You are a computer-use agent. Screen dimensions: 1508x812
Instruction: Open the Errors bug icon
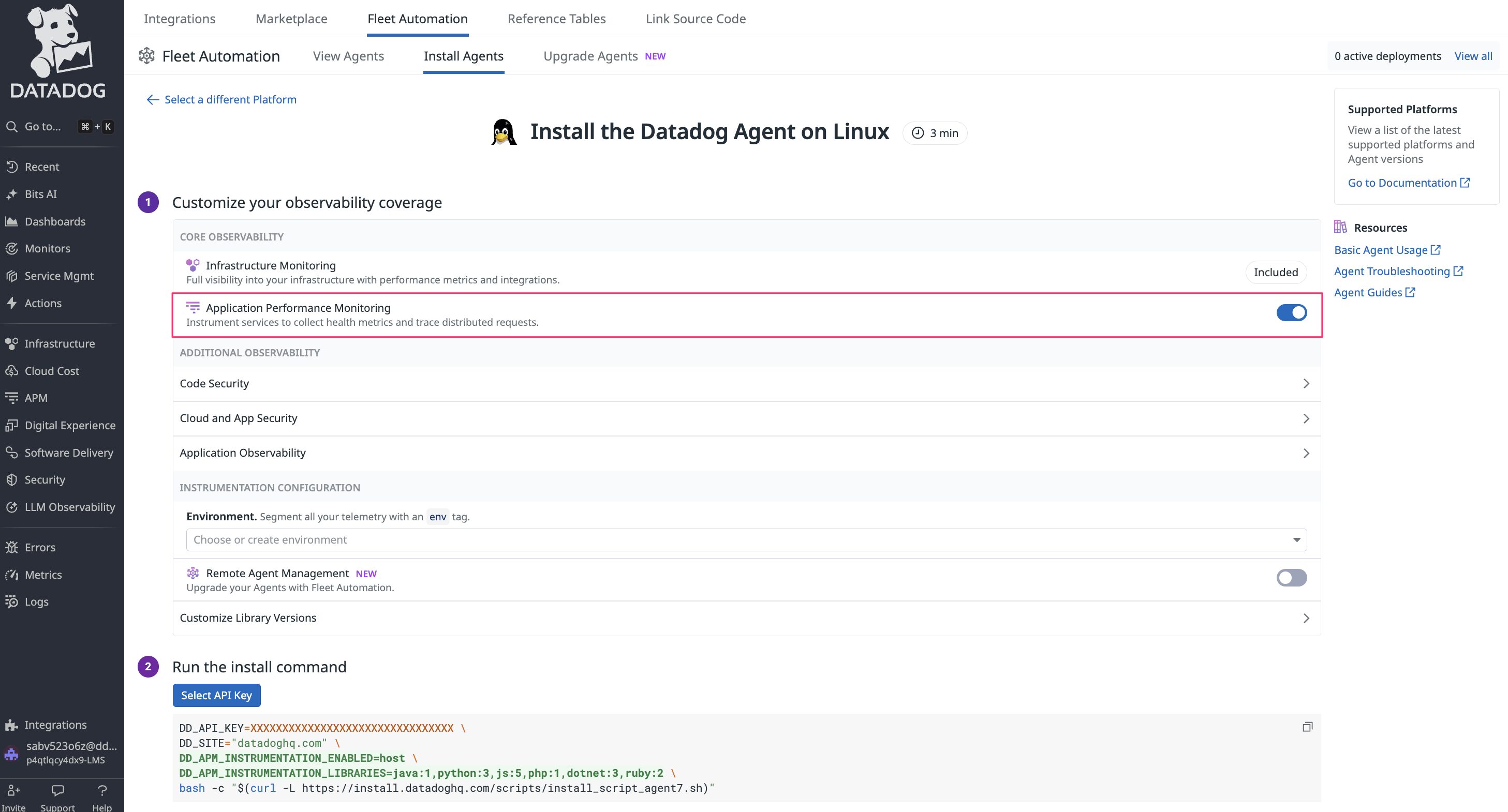pos(12,548)
